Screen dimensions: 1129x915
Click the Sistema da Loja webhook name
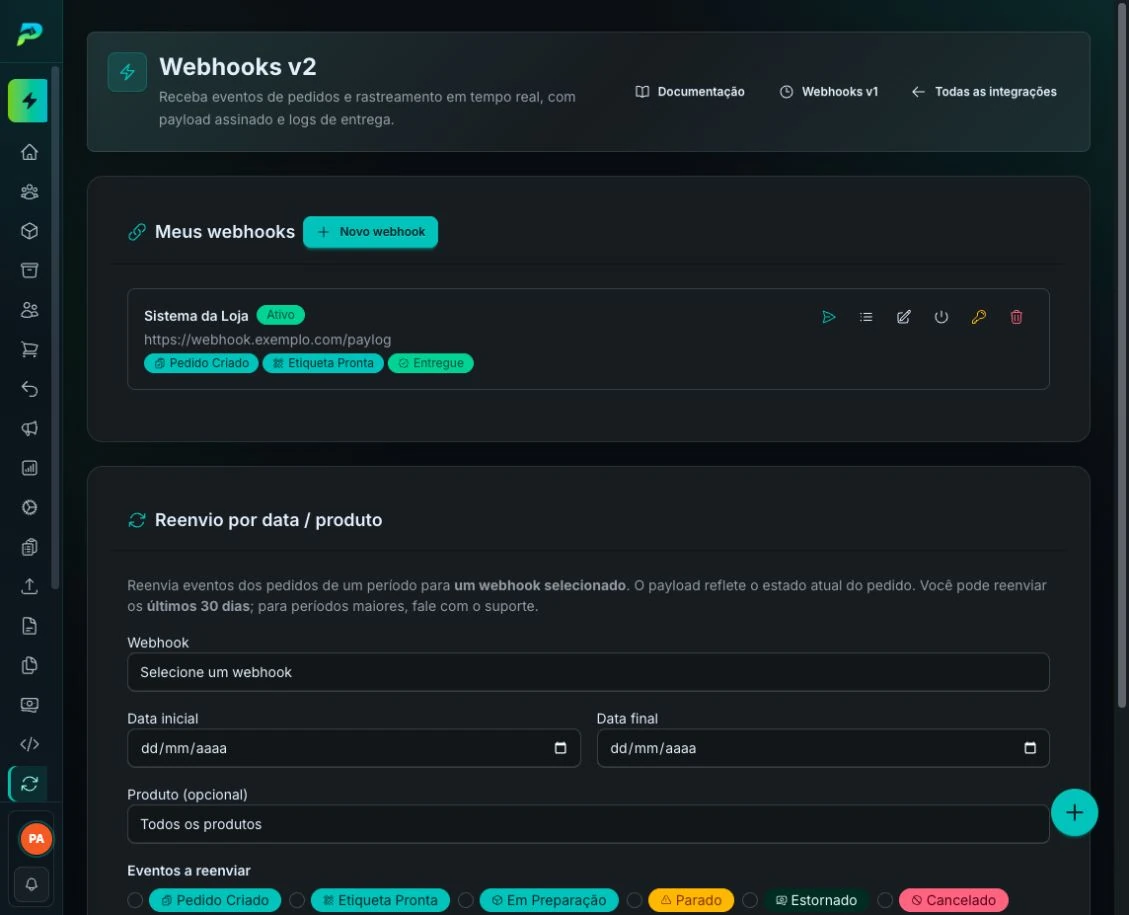pyautogui.click(x=196, y=316)
